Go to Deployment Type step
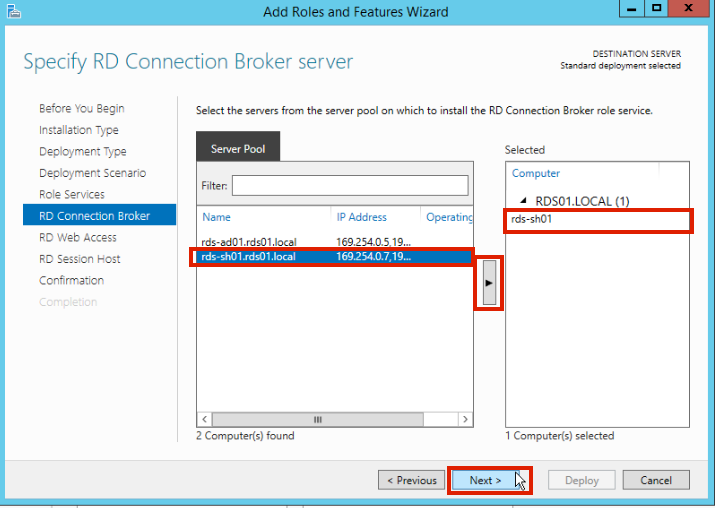 (x=83, y=151)
